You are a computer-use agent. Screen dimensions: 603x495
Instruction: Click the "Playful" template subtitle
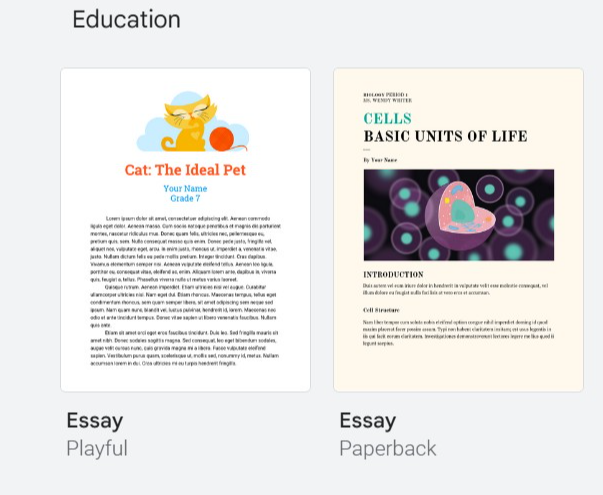tap(97, 447)
